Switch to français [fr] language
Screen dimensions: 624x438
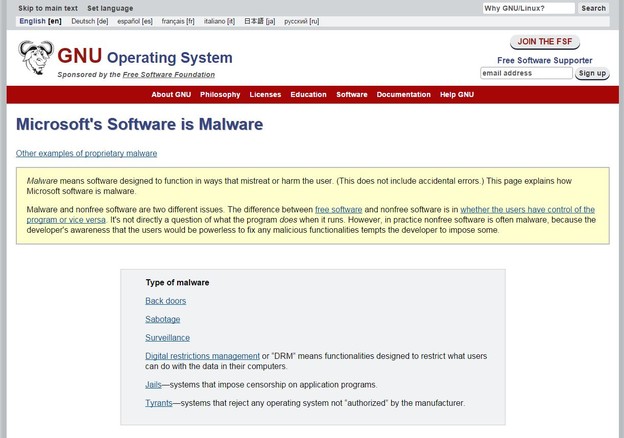tap(178, 21)
